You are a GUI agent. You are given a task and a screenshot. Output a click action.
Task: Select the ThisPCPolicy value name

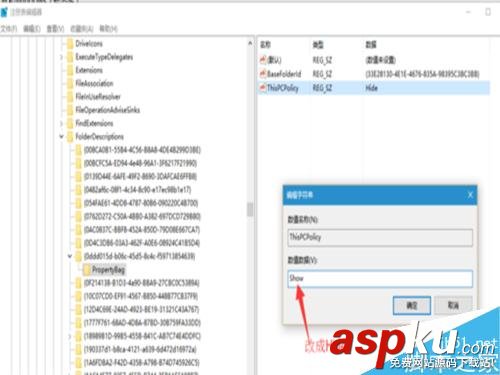(x=283, y=88)
